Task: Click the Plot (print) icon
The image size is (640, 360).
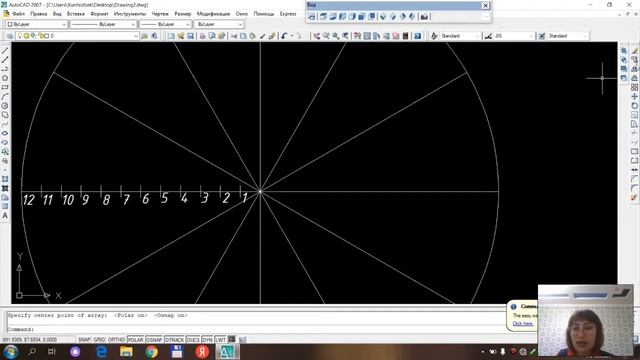Action: [x=202, y=36]
